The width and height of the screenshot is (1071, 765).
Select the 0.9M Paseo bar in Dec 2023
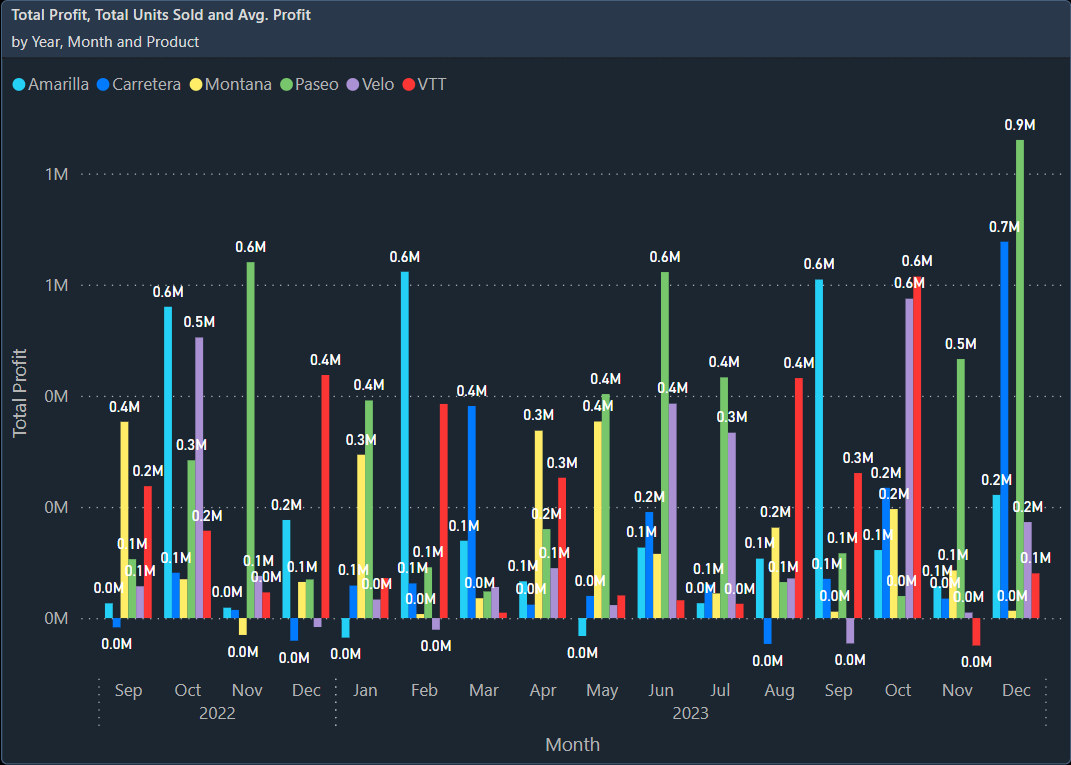coord(1020,380)
